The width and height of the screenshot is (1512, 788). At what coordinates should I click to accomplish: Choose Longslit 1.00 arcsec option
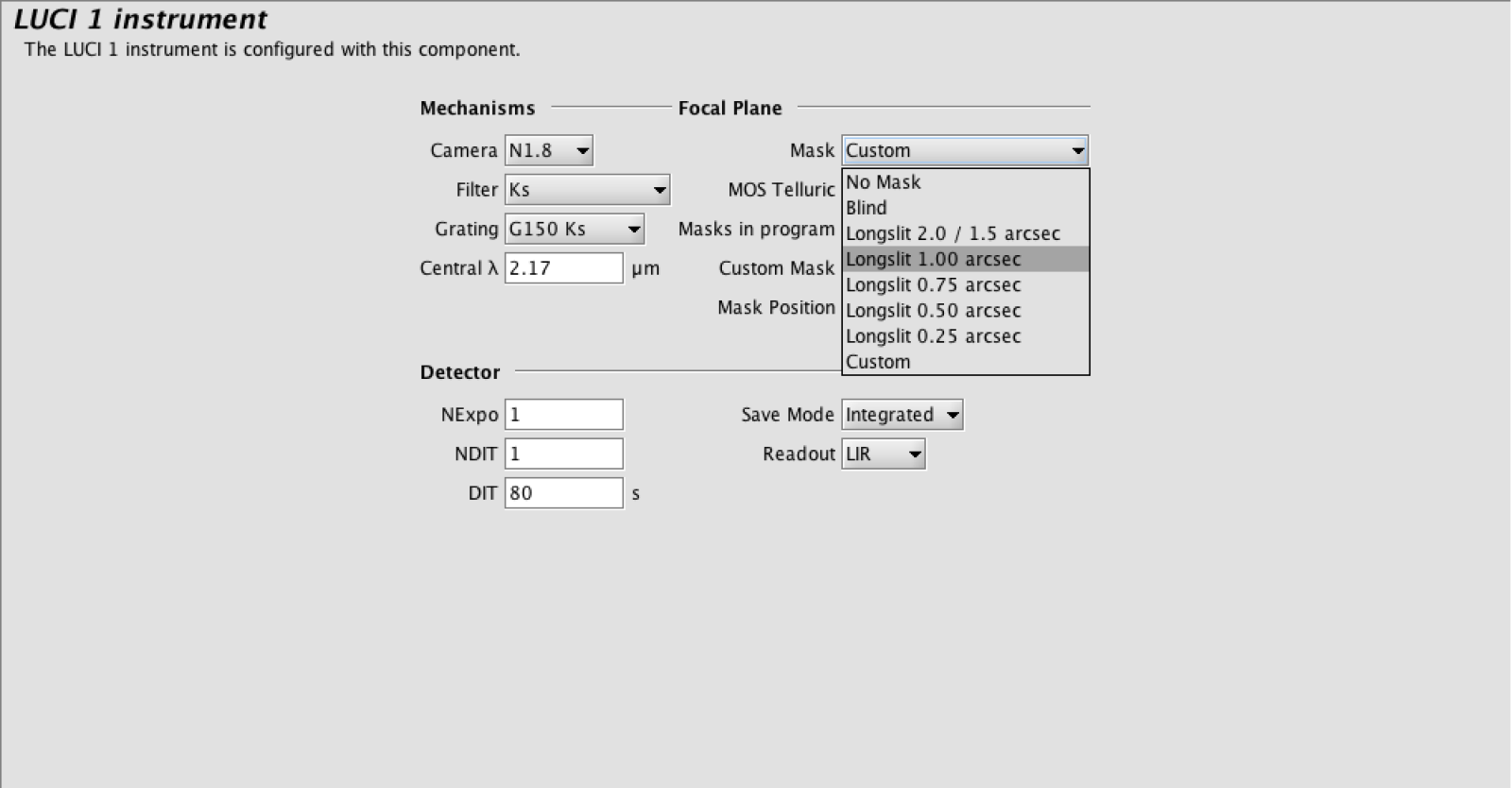point(965,259)
